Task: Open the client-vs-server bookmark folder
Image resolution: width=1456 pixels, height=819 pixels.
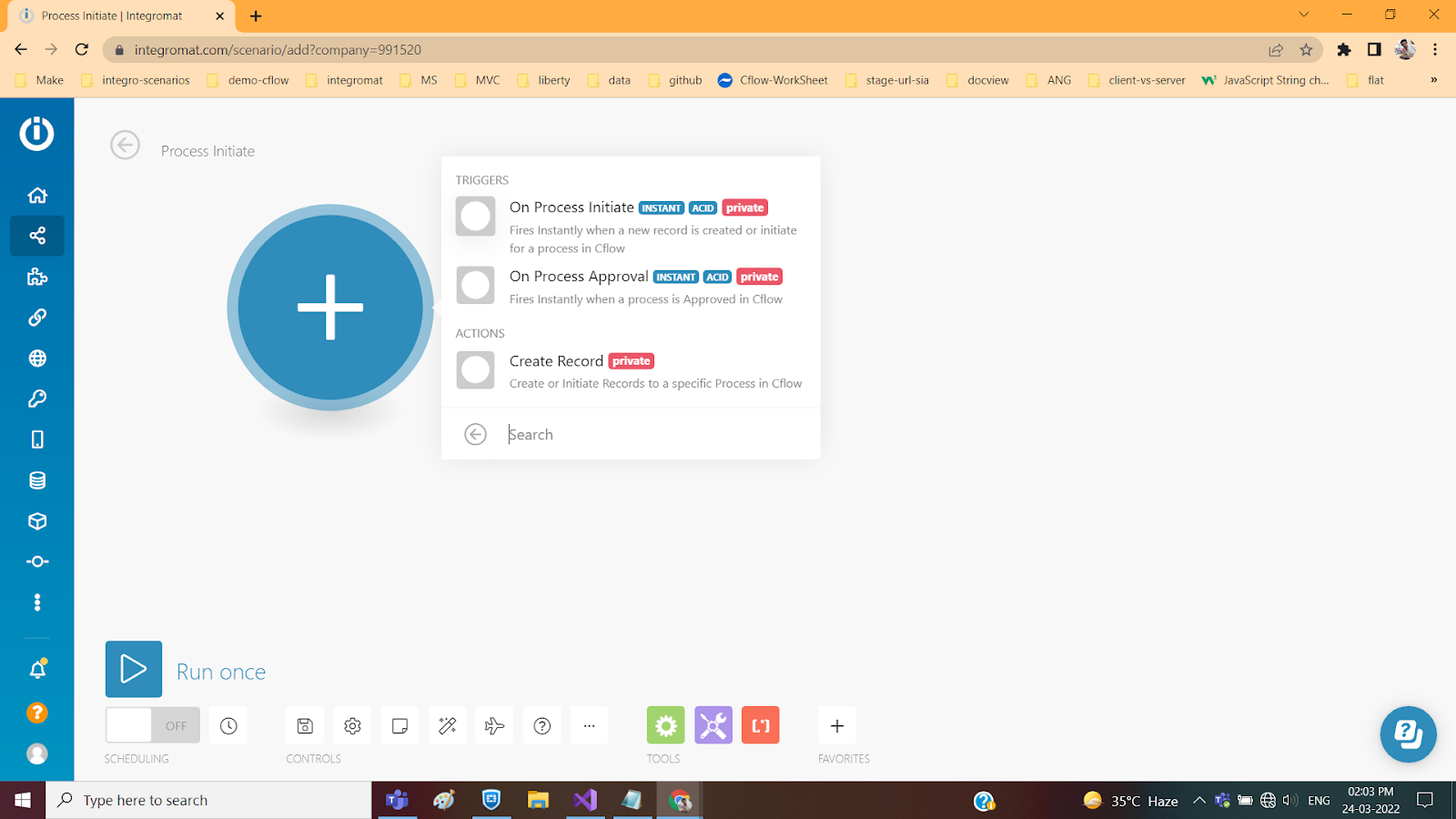Action: coord(1137,80)
